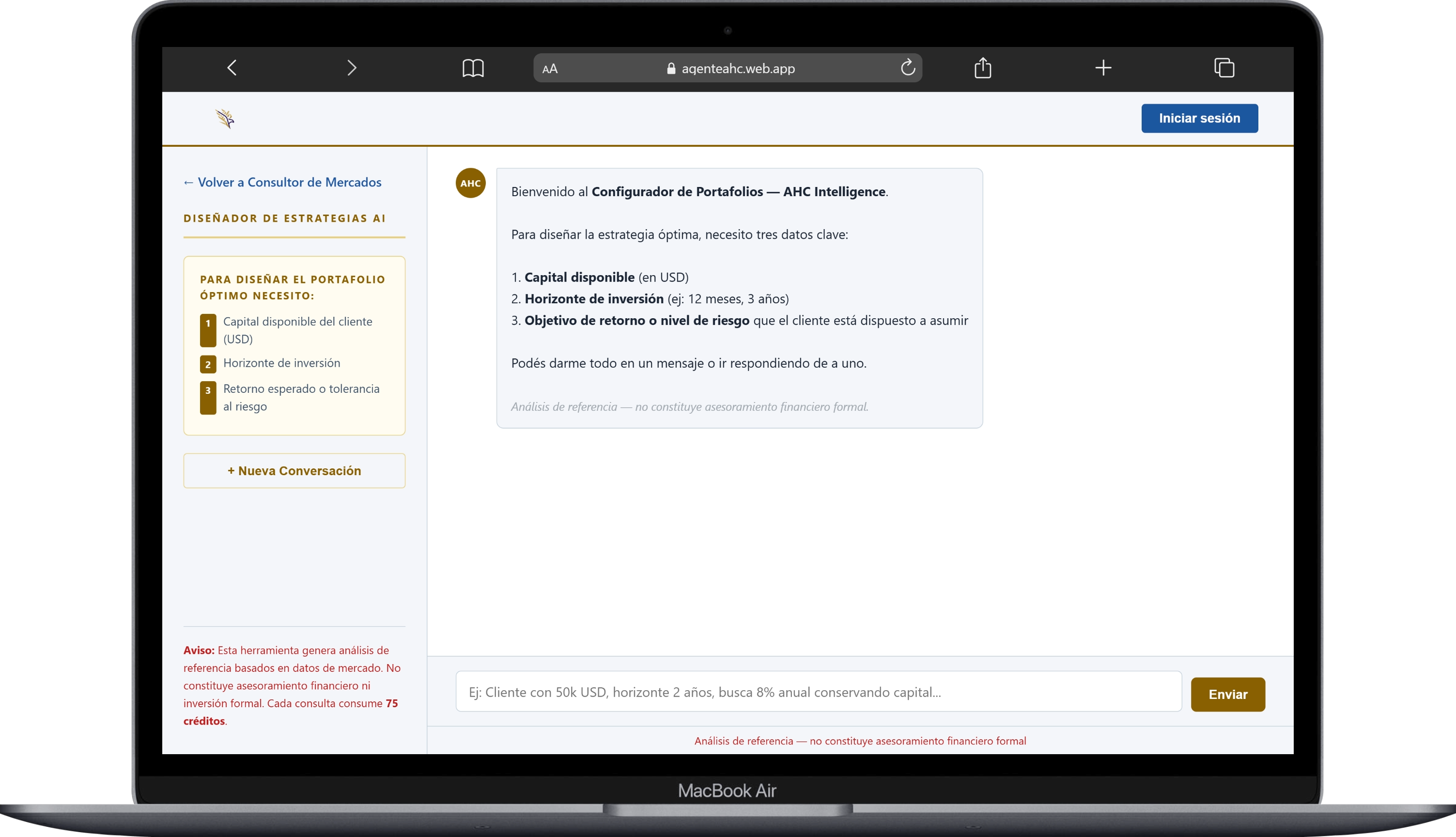1456x837 pixels.
Task: Select the red '75 créditos' text
Action: [x=291, y=712]
